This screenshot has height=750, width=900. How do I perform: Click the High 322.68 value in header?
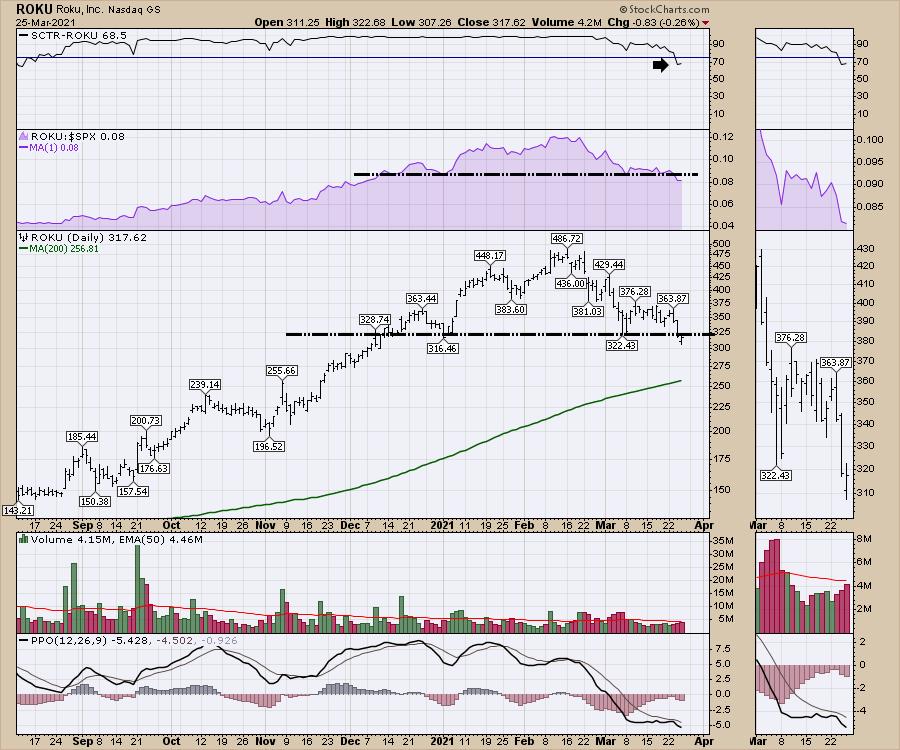[x=355, y=22]
